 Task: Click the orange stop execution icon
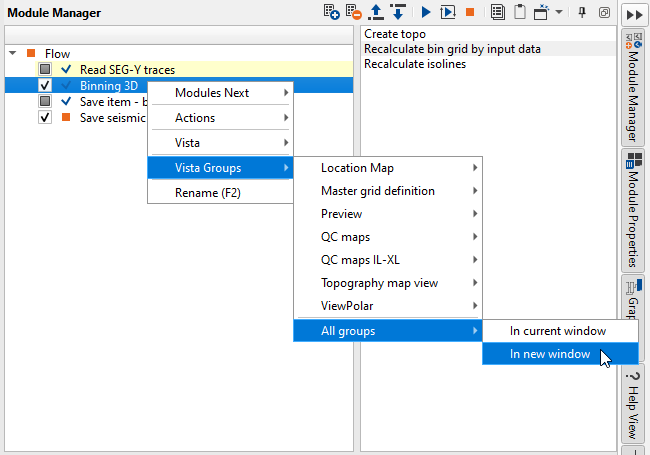point(469,12)
